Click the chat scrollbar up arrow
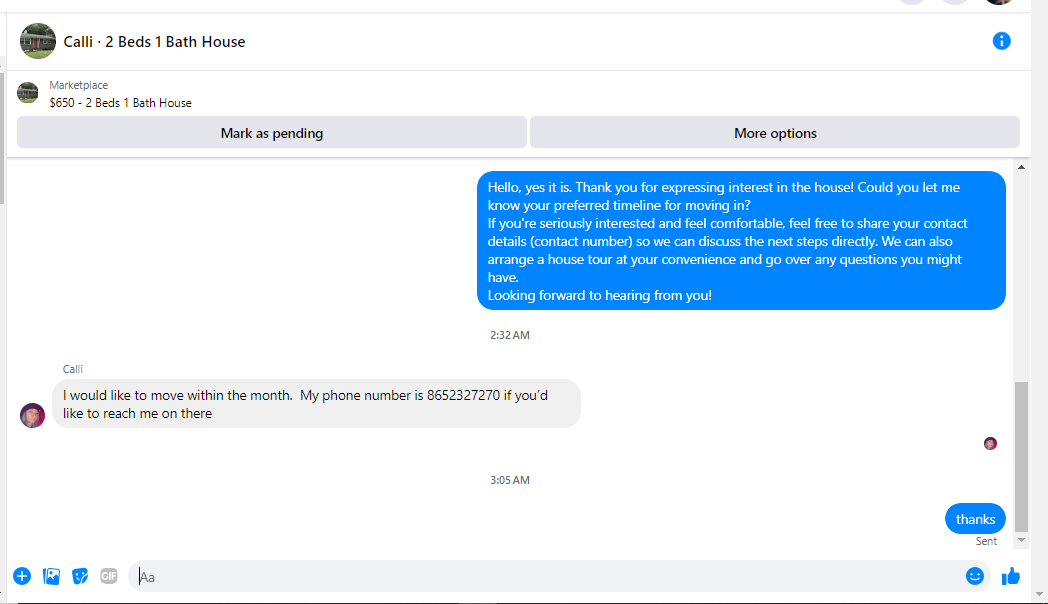1048x604 pixels. click(x=1021, y=167)
